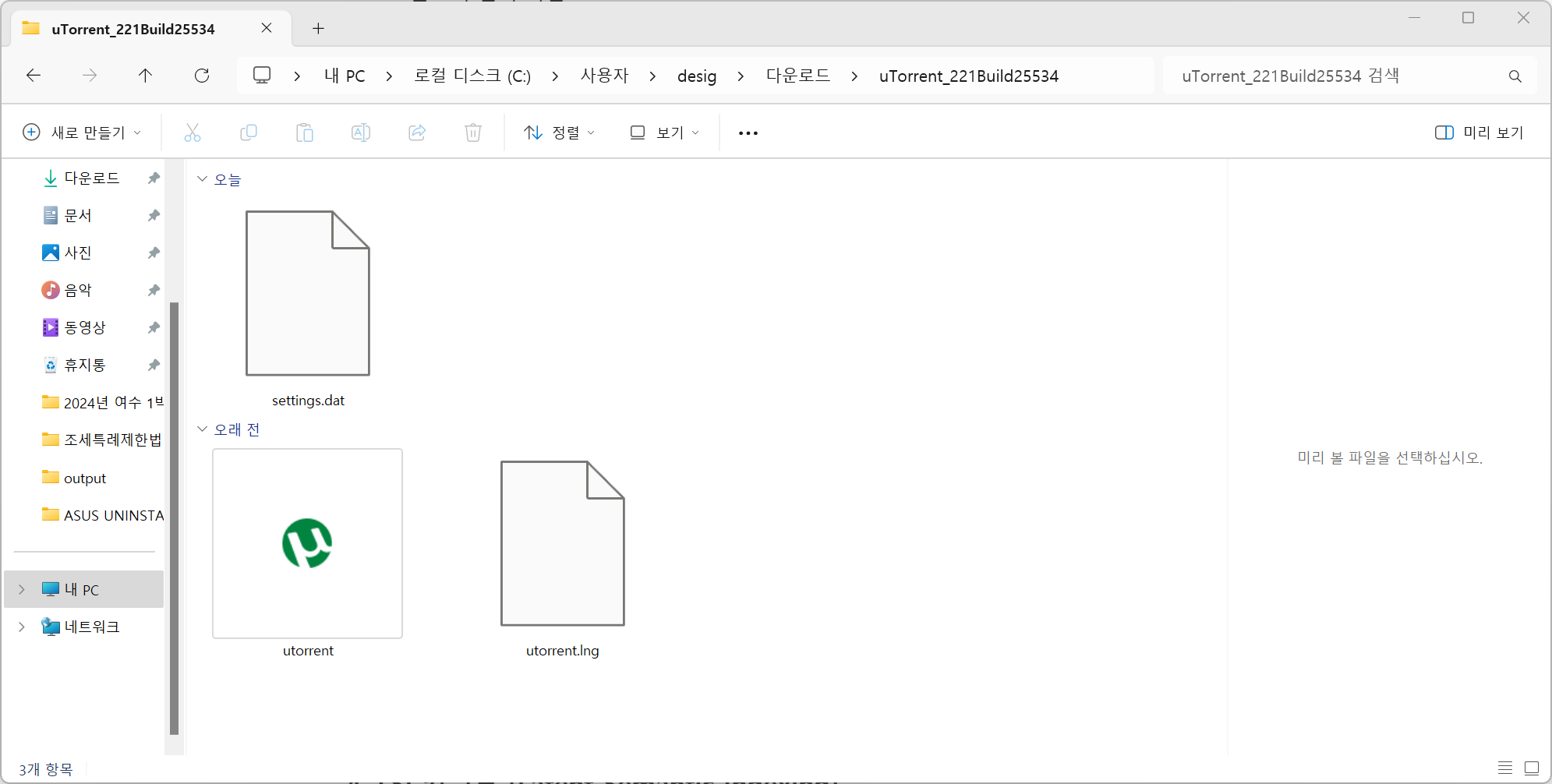This screenshot has width=1552, height=784.
Task: Open 휴지통 in the sidebar
Action: point(85,365)
